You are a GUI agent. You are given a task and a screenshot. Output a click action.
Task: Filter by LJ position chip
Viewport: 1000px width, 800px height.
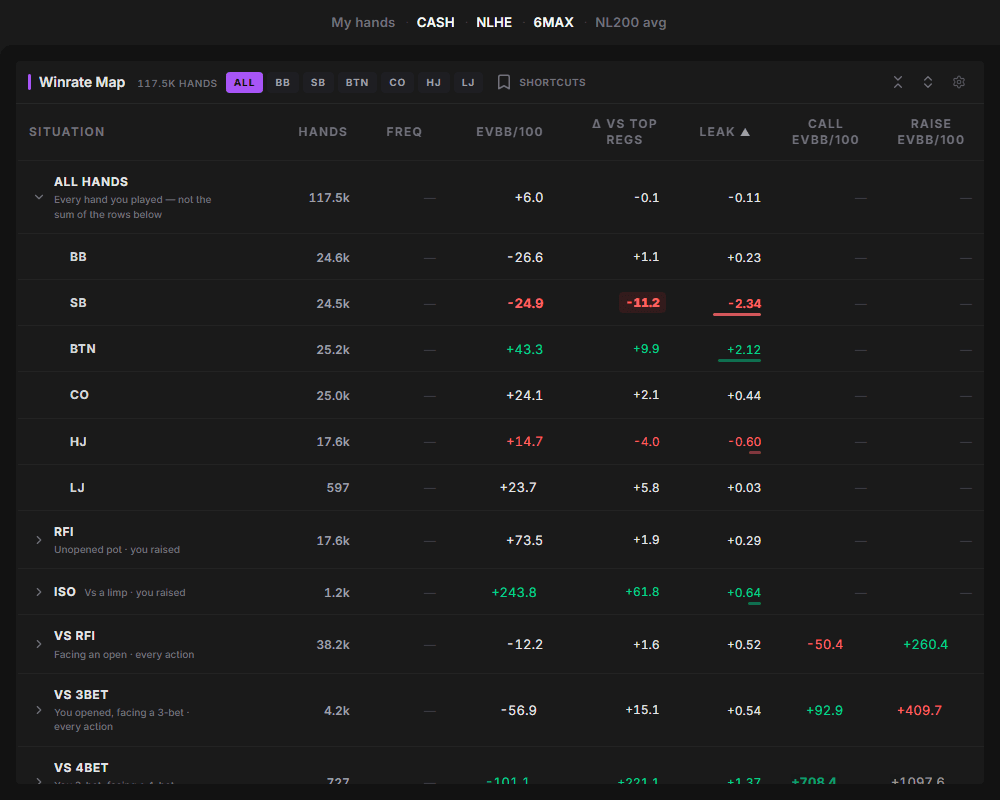pyautogui.click(x=468, y=82)
